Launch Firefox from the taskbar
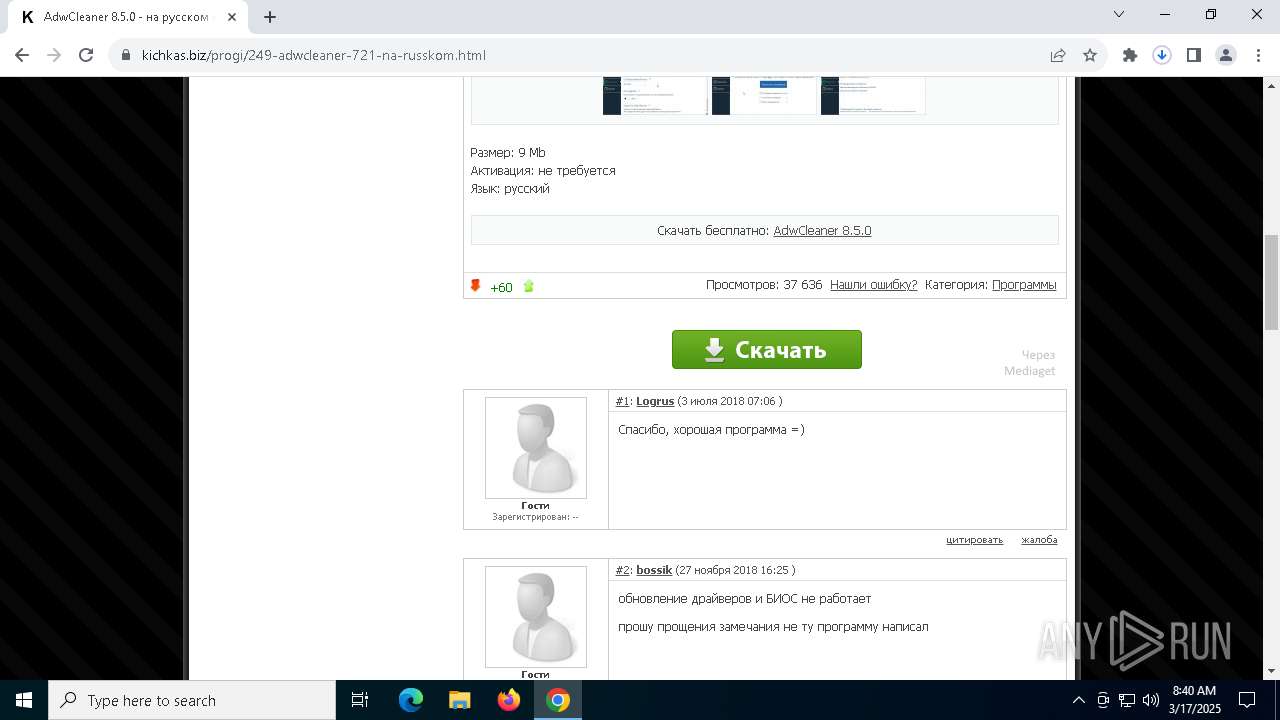 509,700
